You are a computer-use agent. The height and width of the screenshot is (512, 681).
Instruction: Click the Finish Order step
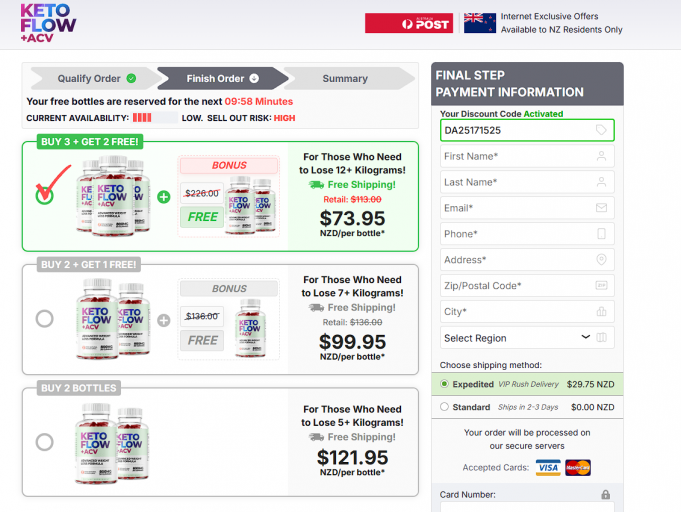click(216, 78)
